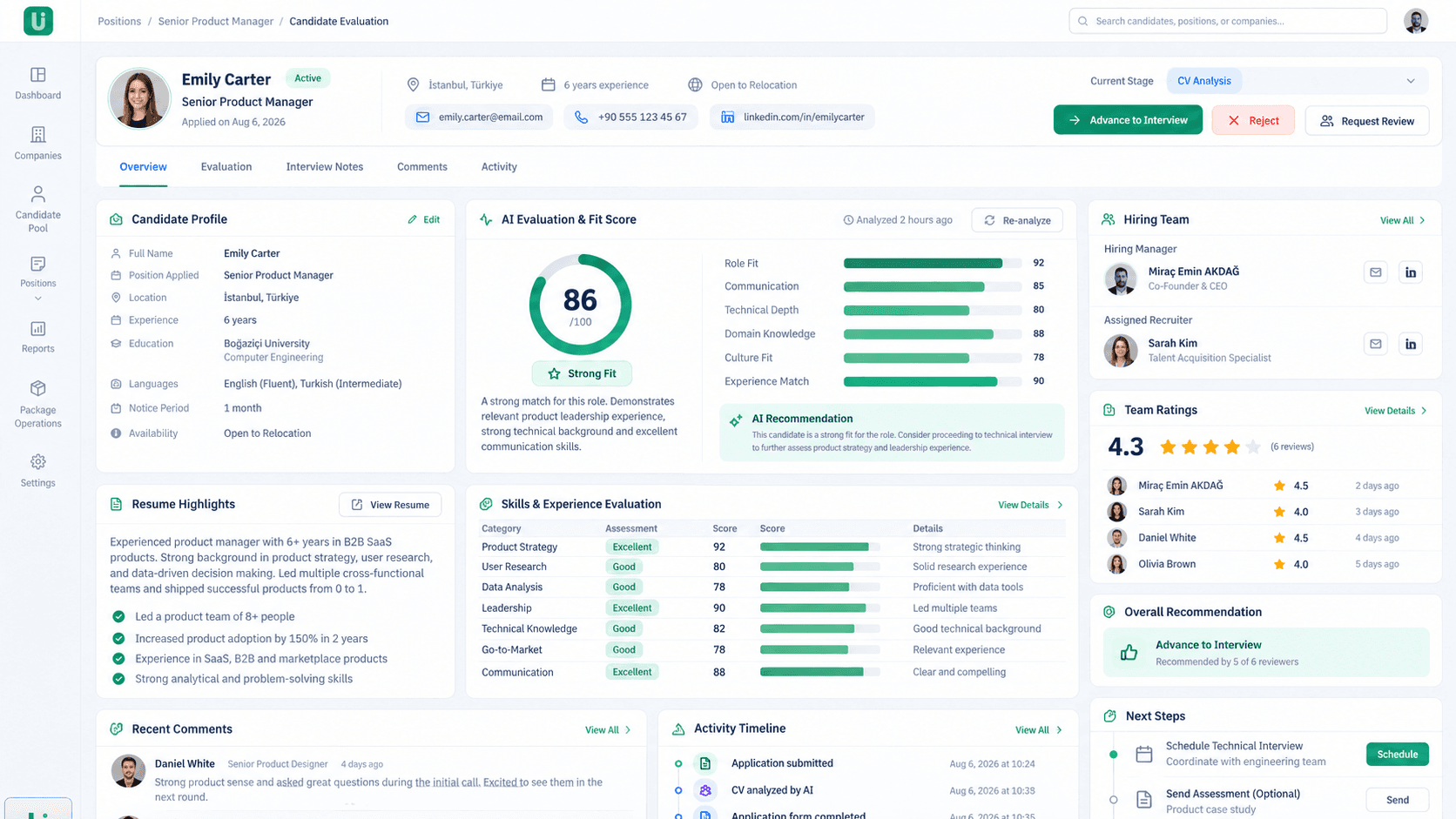The width and height of the screenshot is (1456, 819).
Task: Edit the Candidate Profile
Action: 424,219
